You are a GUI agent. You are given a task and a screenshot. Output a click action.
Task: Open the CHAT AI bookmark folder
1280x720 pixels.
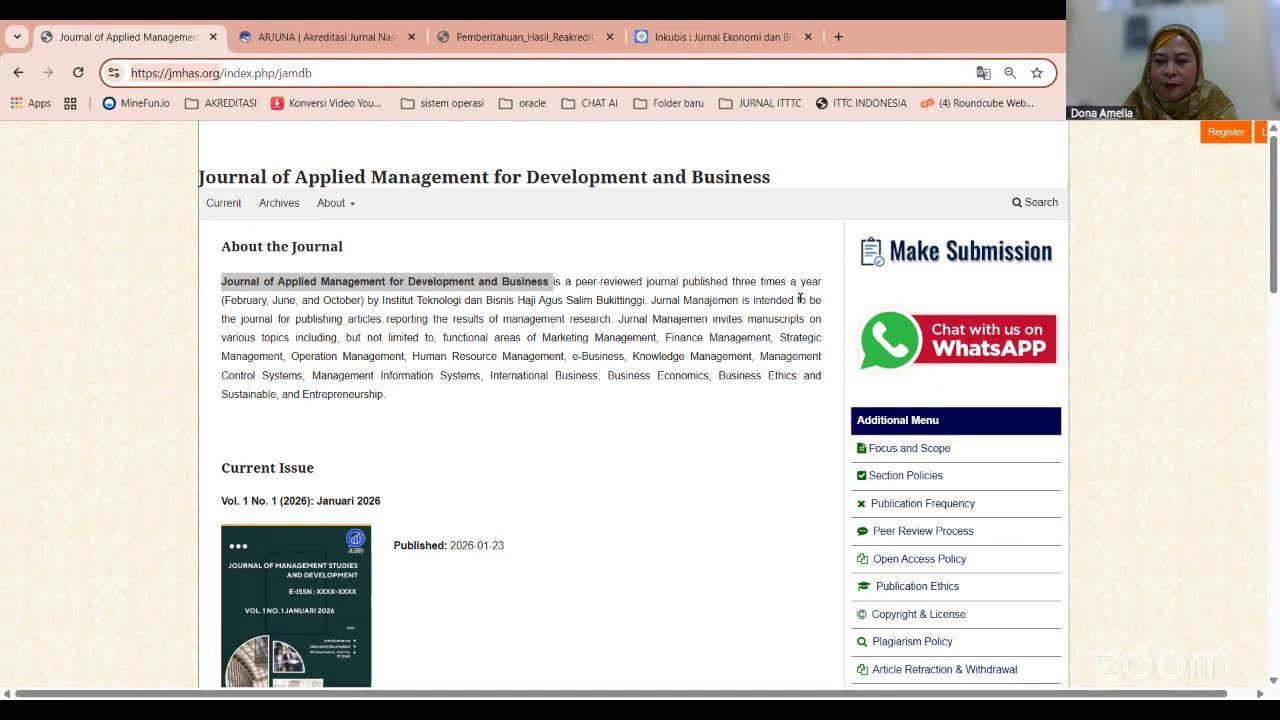point(589,103)
